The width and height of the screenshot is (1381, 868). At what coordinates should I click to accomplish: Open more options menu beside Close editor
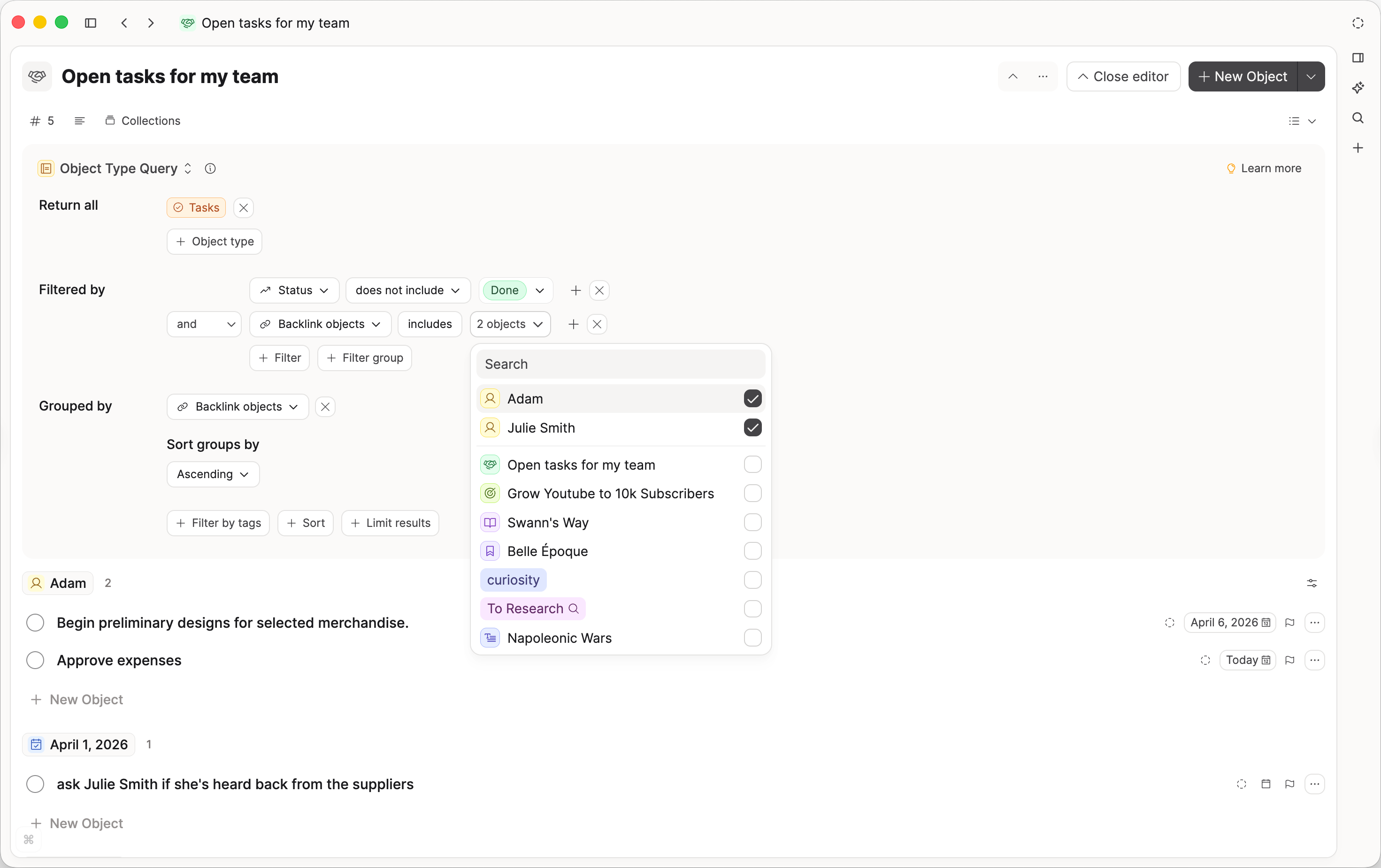point(1043,76)
